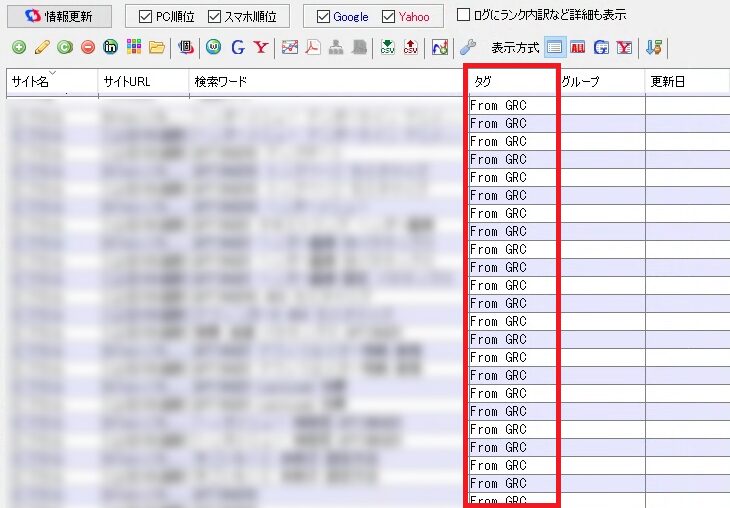Open the yellow folder icon
This screenshot has height=508, width=730.
click(157, 47)
